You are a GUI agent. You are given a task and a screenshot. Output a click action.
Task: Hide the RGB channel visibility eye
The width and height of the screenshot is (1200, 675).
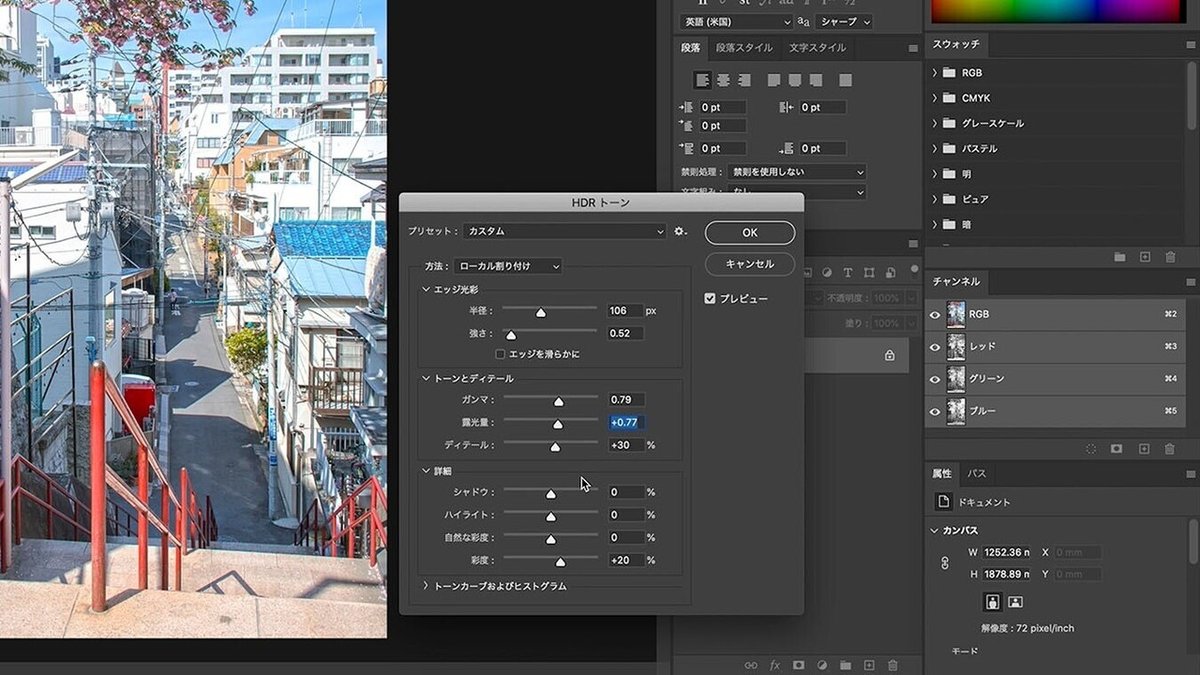click(935, 314)
